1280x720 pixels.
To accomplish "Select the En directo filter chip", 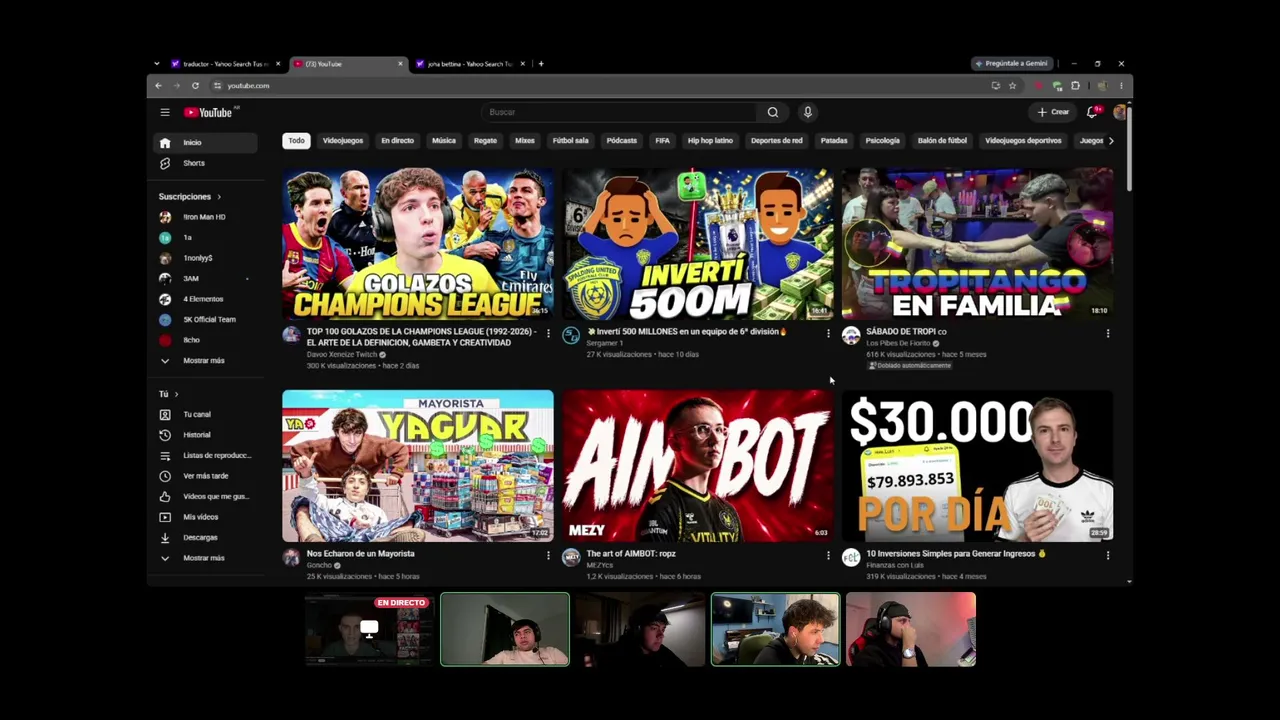I will 397,141.
